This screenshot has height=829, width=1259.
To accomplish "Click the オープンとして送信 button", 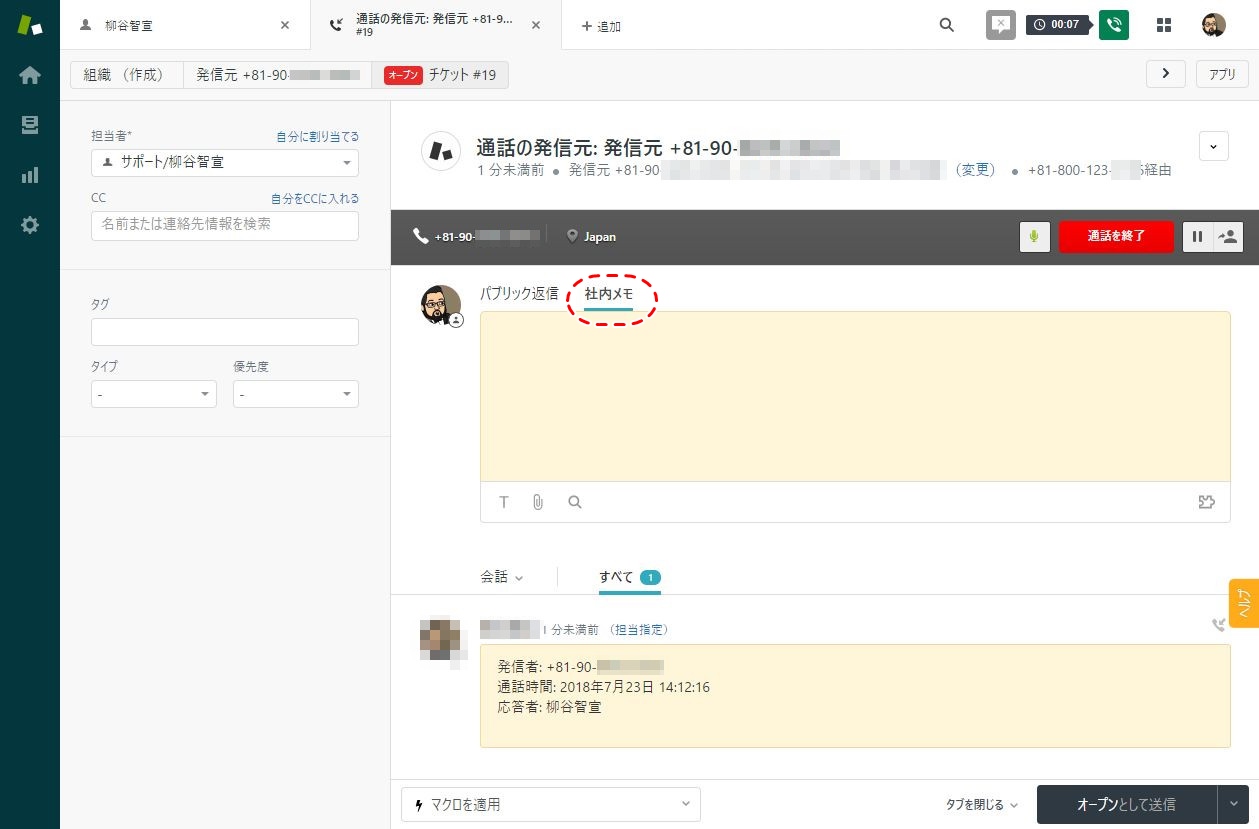I will [x=1126, y=804].
